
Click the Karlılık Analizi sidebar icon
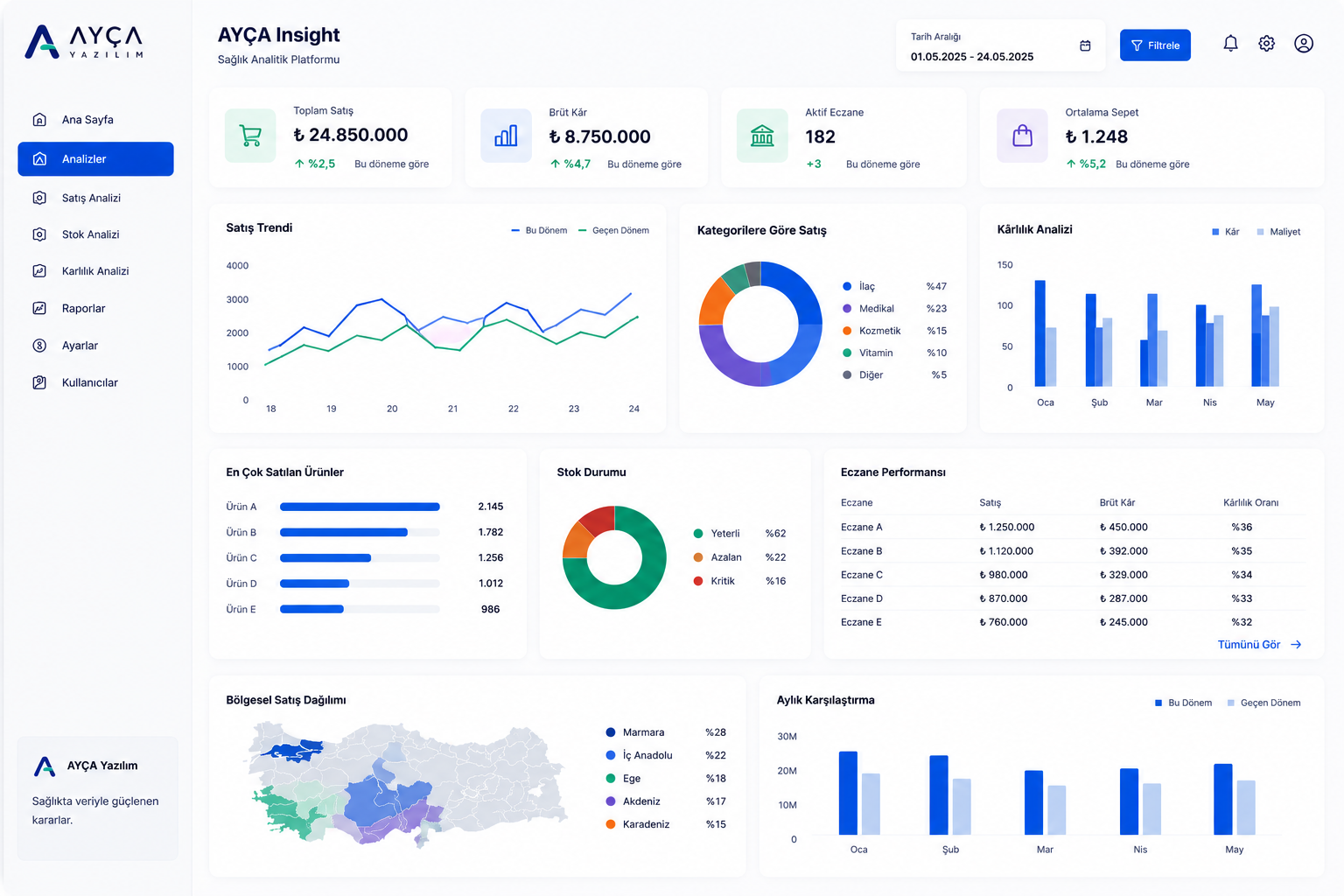(39, 271)
